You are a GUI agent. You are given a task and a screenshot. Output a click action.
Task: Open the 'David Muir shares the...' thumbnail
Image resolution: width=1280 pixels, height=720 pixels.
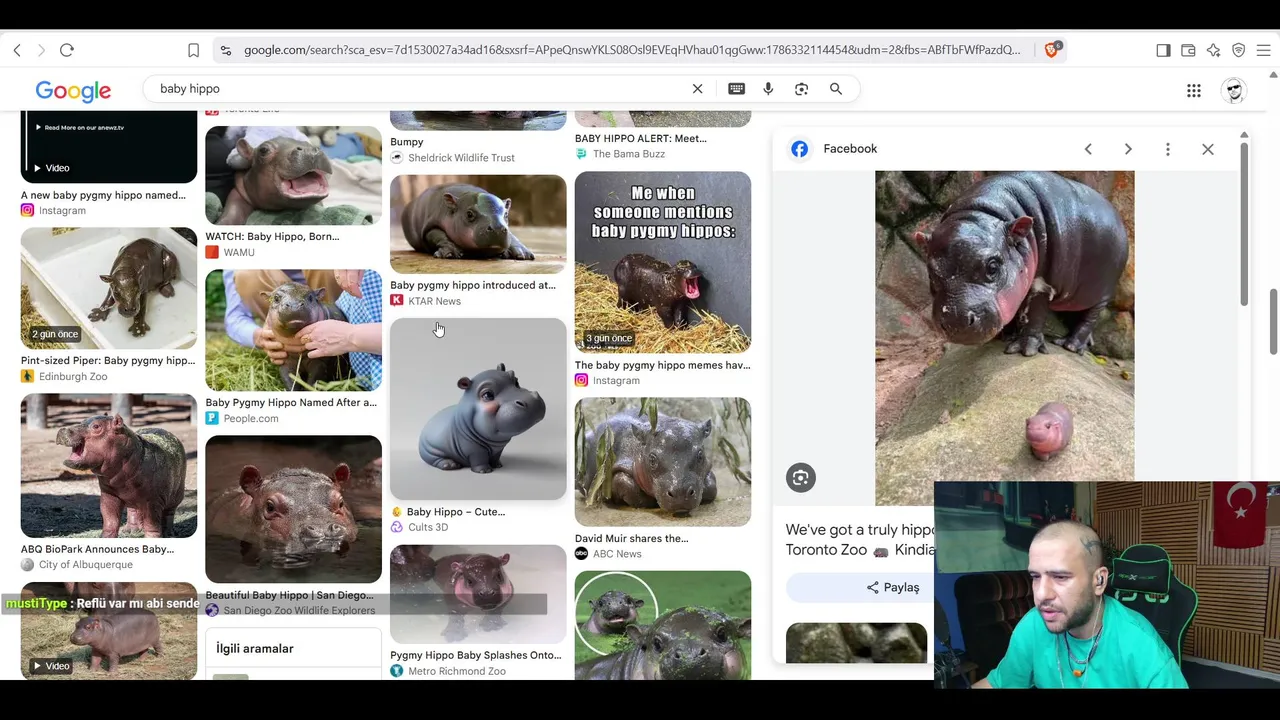(663, 462)
